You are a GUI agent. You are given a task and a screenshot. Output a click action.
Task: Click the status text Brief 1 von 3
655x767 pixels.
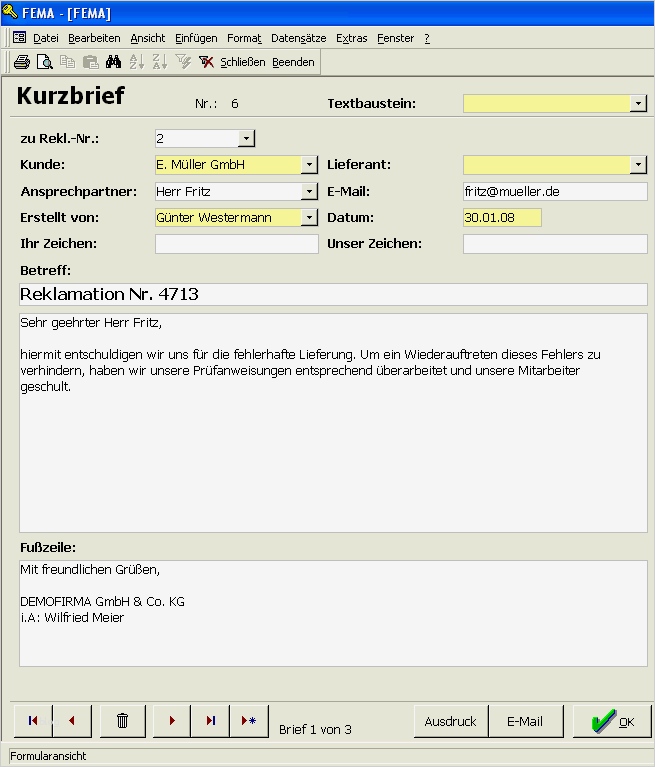tap(315, 730)
